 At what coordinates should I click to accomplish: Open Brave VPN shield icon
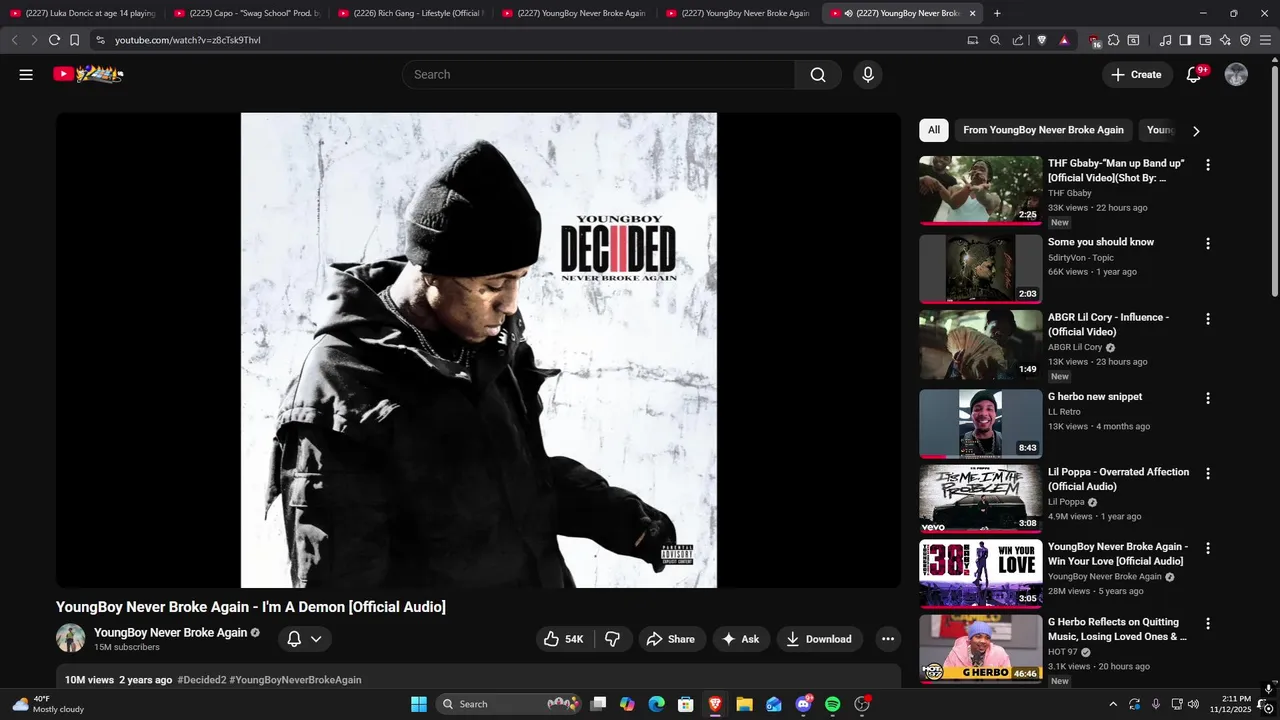(x=1245, y=40)
